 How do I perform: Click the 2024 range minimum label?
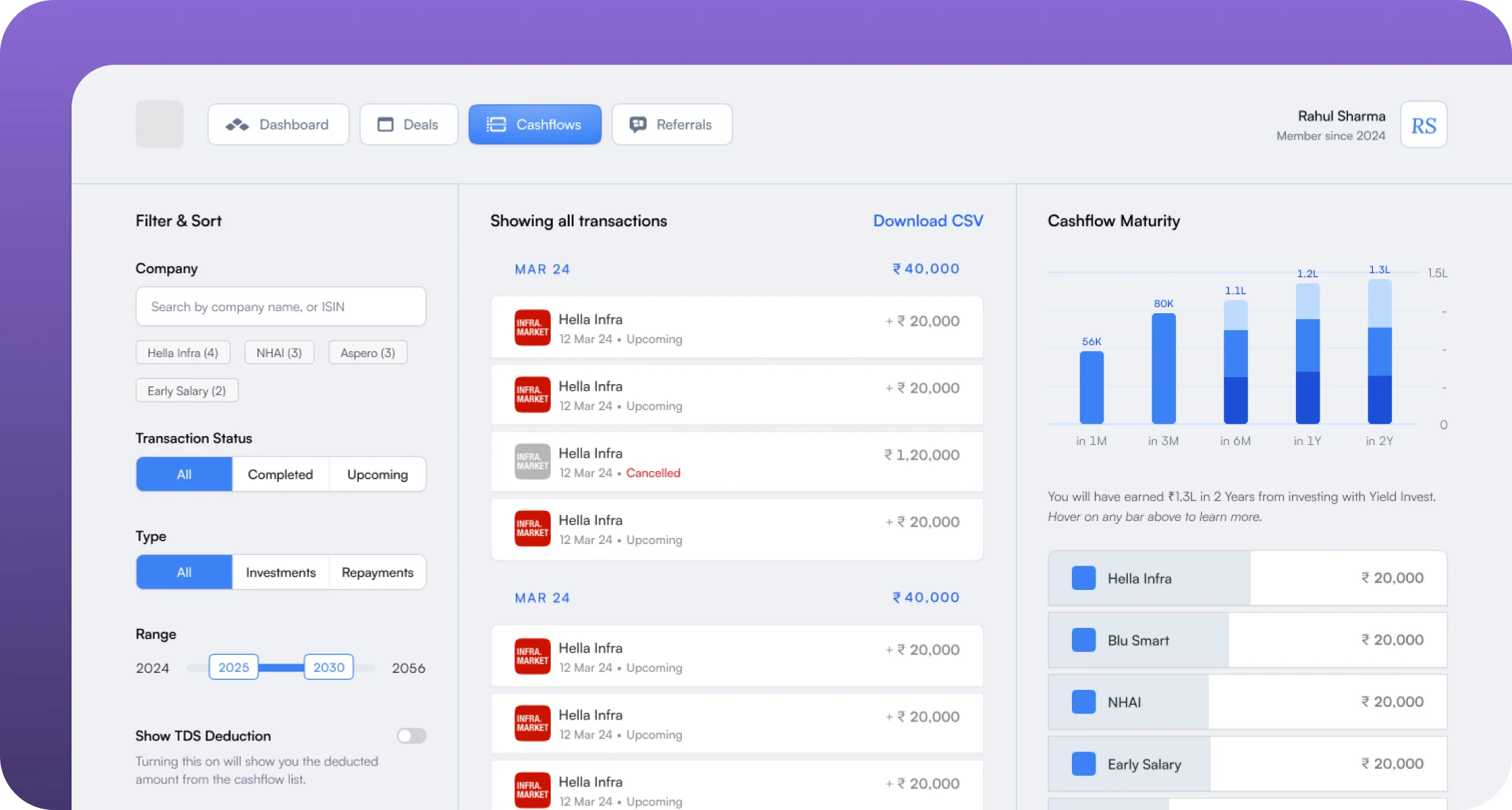[153, 668]
